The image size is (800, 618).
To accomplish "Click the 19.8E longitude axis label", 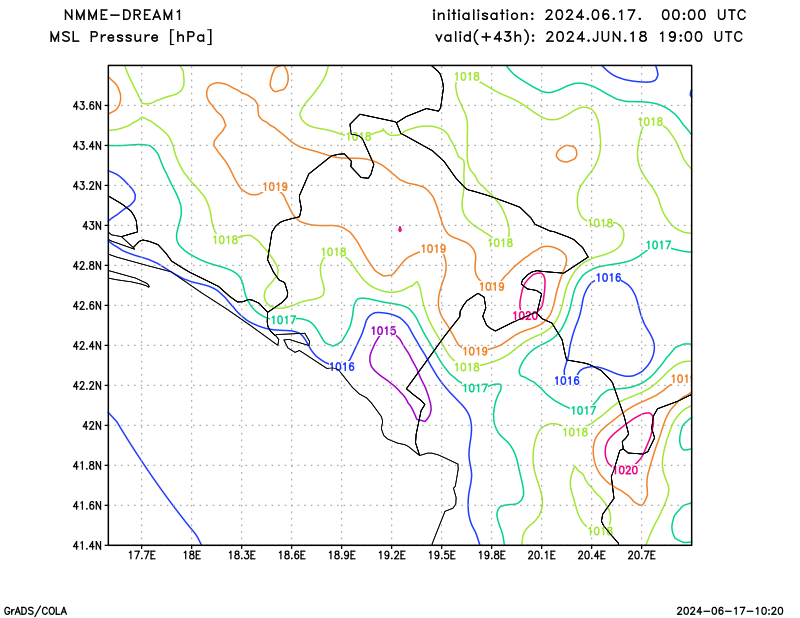I will tap(491, 555).
